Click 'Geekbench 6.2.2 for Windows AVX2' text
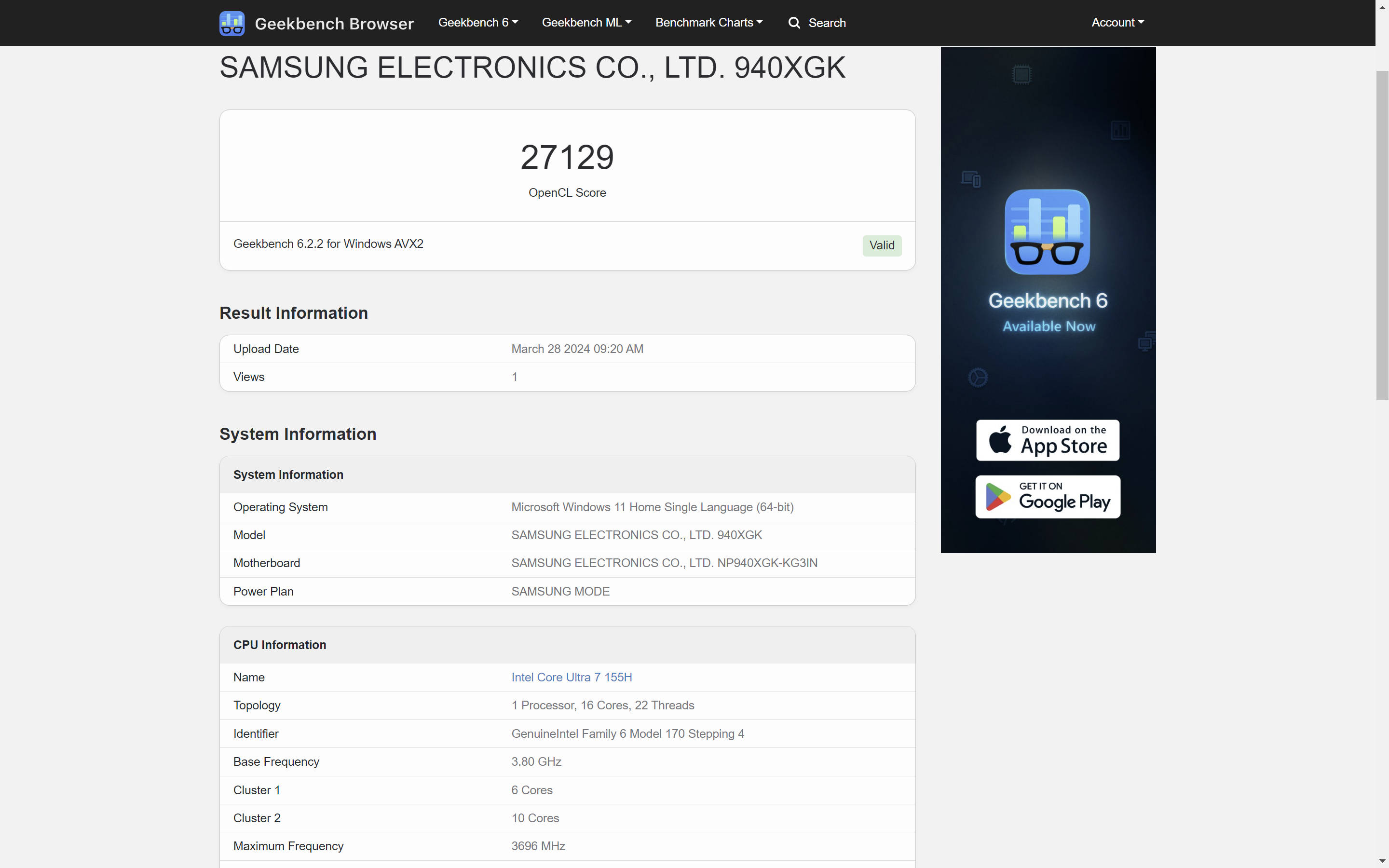The width and height of the screenshot is (1389, 868). 328,244
